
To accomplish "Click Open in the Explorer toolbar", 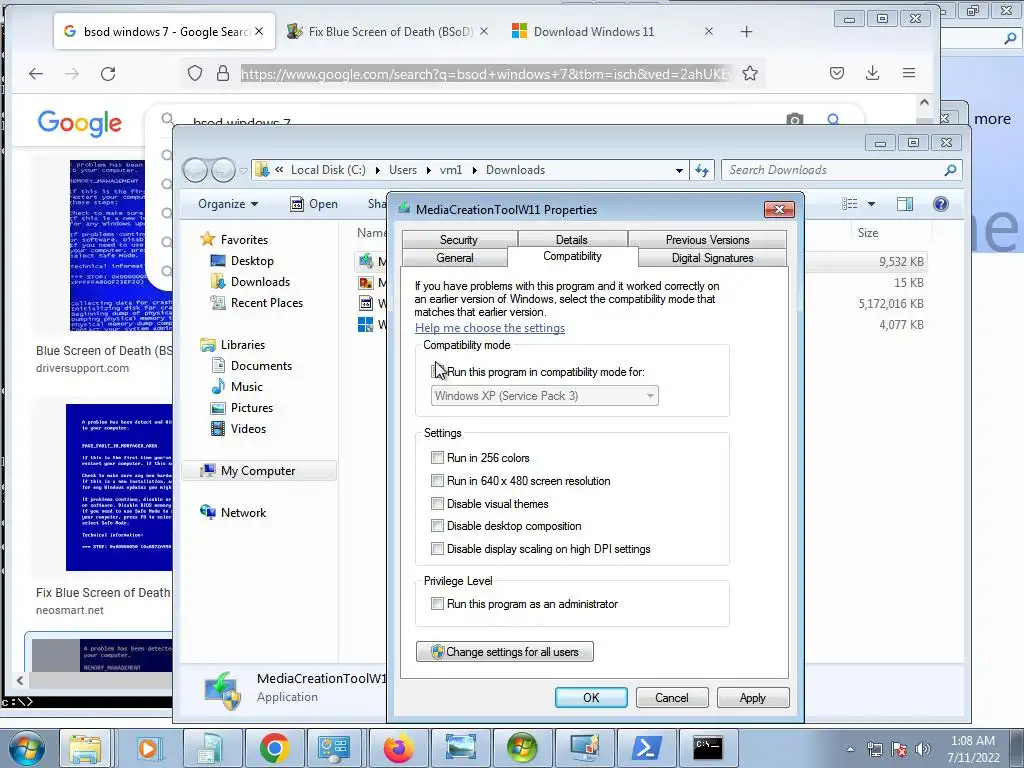I will [x=314, y=204].
